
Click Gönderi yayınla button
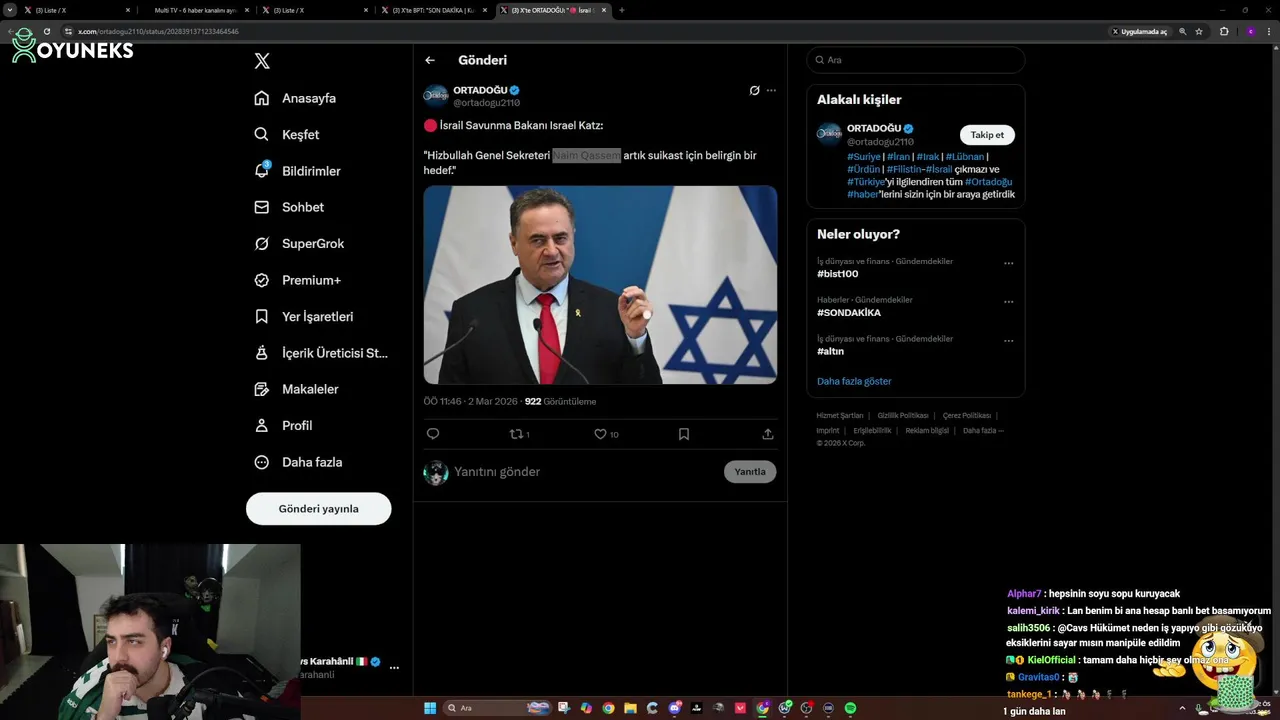pos(318,508)
